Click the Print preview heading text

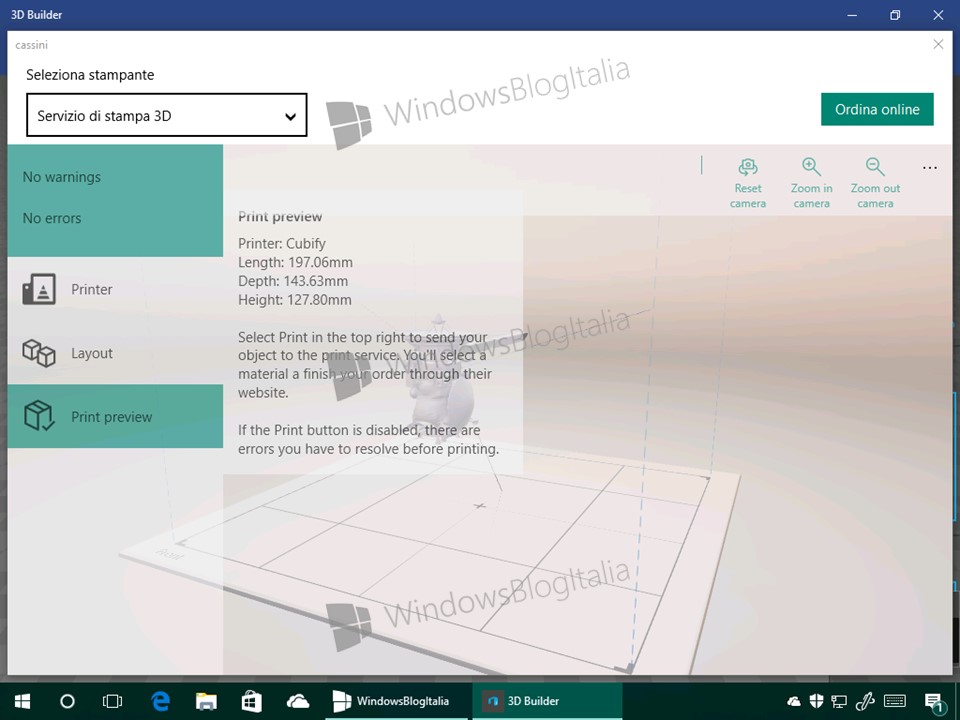(x=280, y=217)
